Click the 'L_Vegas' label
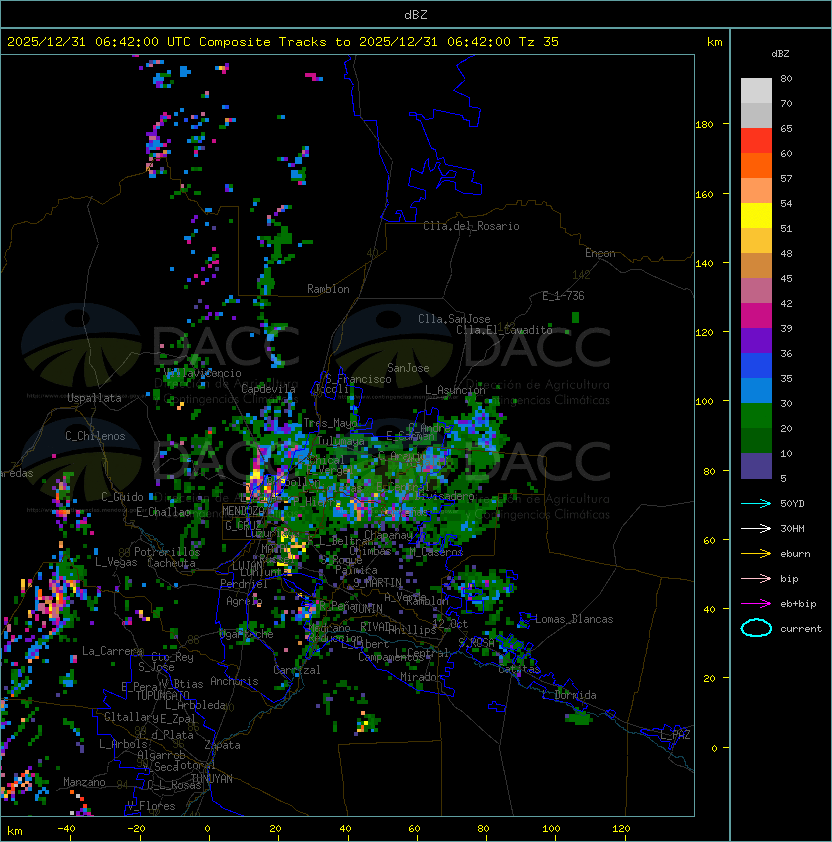Viewport: 832px width, 842px height. pos(116,562)
